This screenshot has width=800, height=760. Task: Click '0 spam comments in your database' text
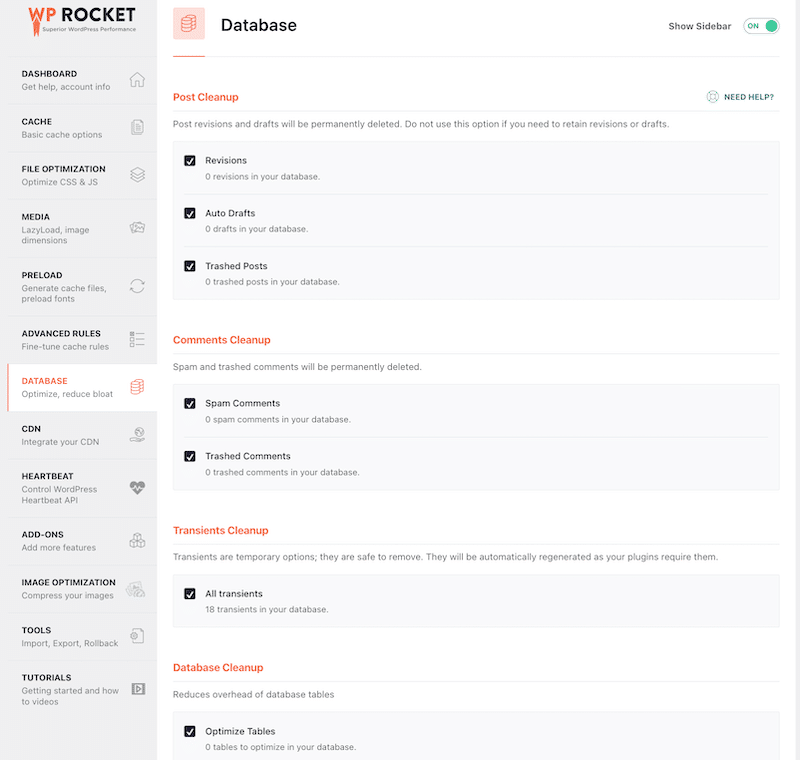[278, 420]
